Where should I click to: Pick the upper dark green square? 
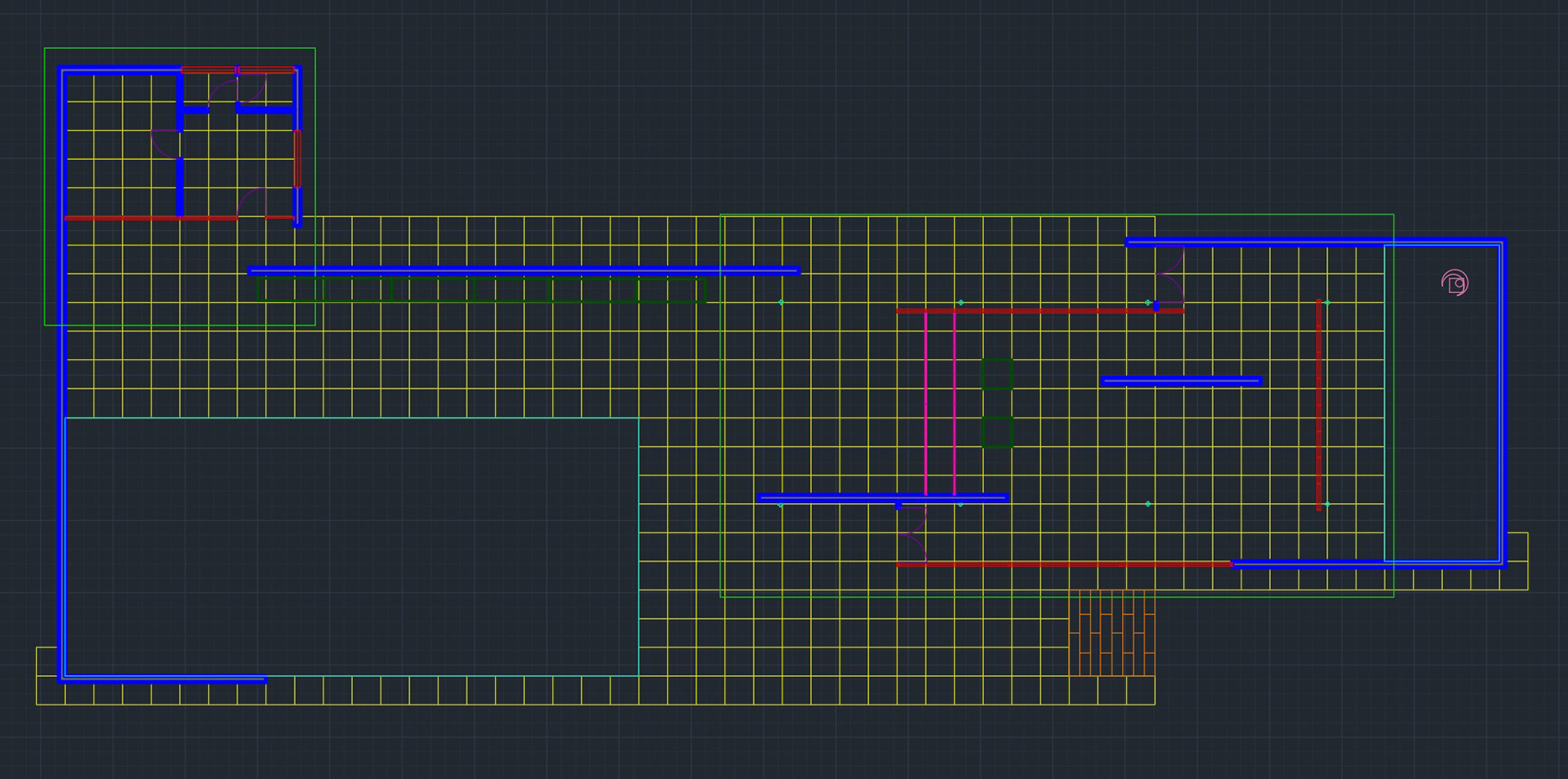point(997,374)
